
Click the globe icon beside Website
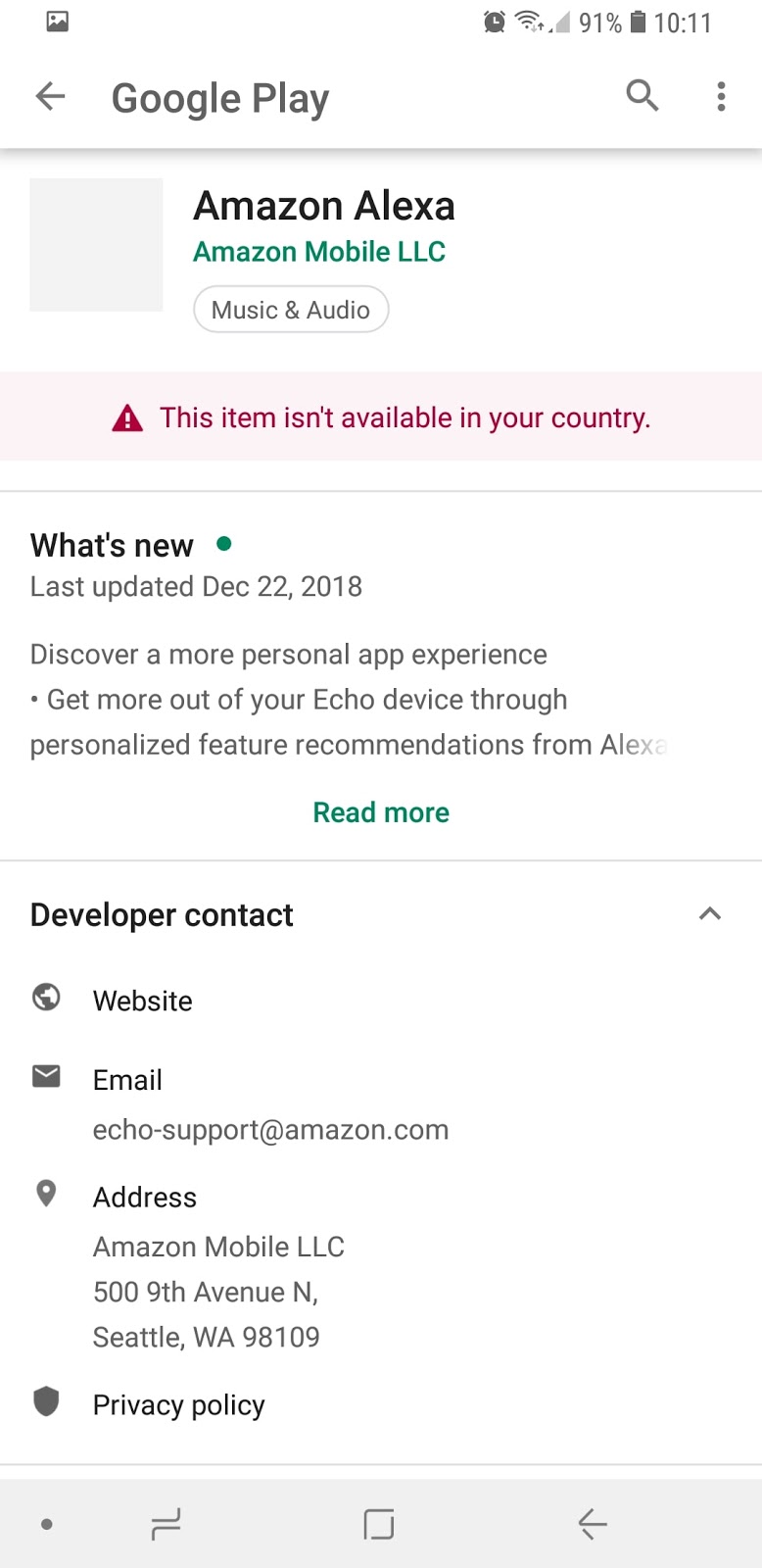[x=46, y=998]
